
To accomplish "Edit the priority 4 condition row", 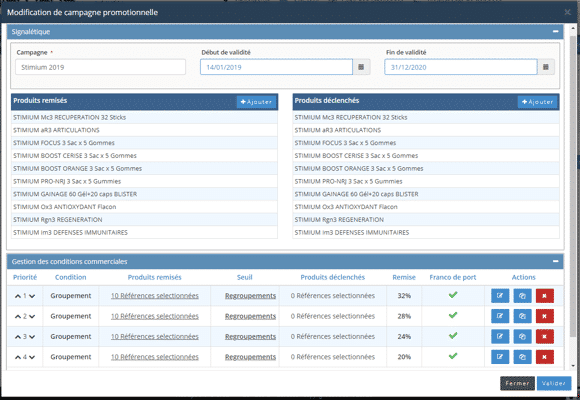I will click(500, 357).
